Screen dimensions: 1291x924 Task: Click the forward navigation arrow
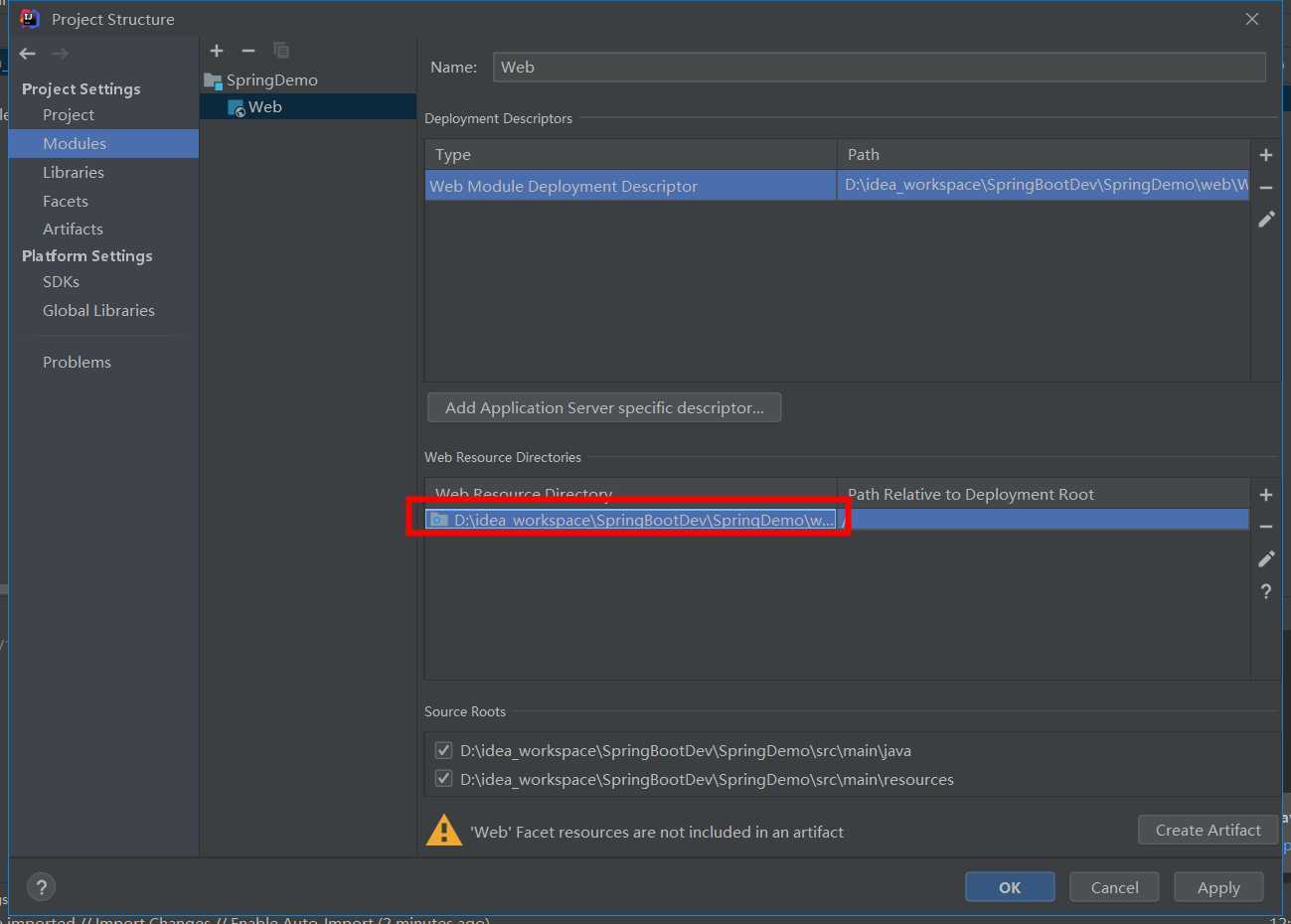click(x=60, y=54)
